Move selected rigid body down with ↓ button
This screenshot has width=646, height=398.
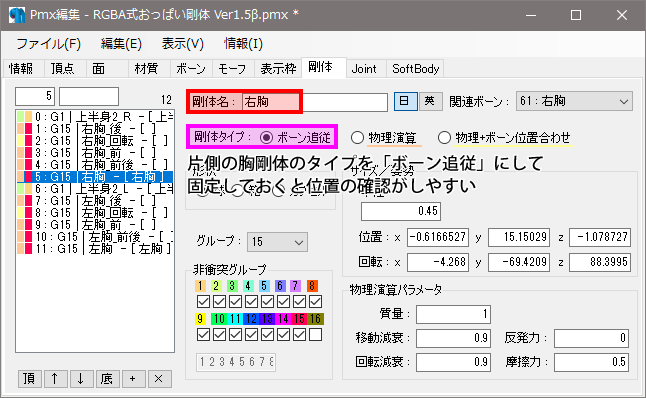coord(81,378)
